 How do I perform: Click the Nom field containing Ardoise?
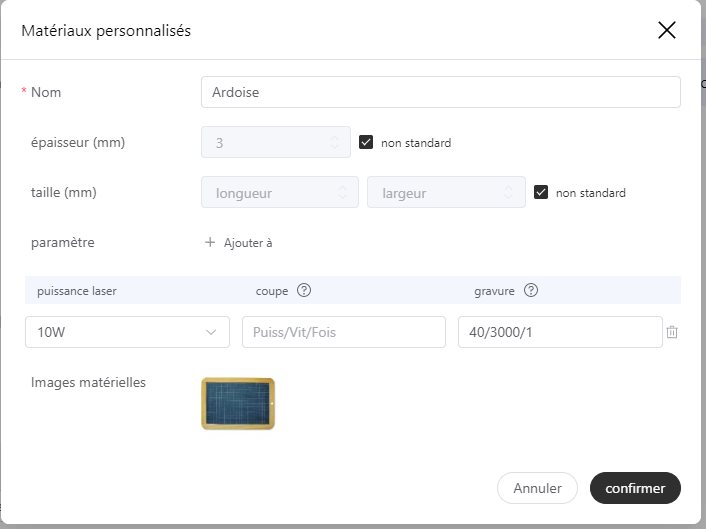[440, 92]
